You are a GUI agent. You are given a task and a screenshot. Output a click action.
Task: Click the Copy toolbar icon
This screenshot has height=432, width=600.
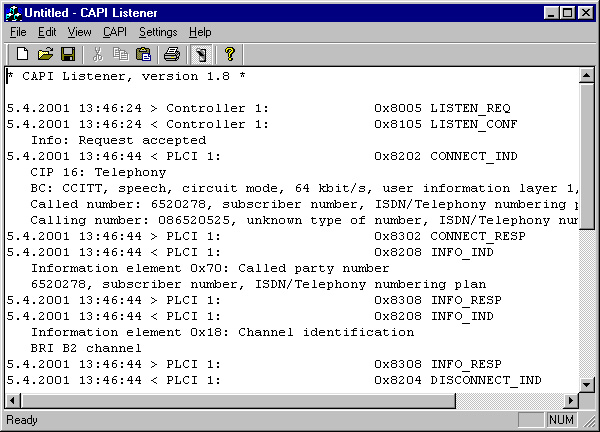121,54
